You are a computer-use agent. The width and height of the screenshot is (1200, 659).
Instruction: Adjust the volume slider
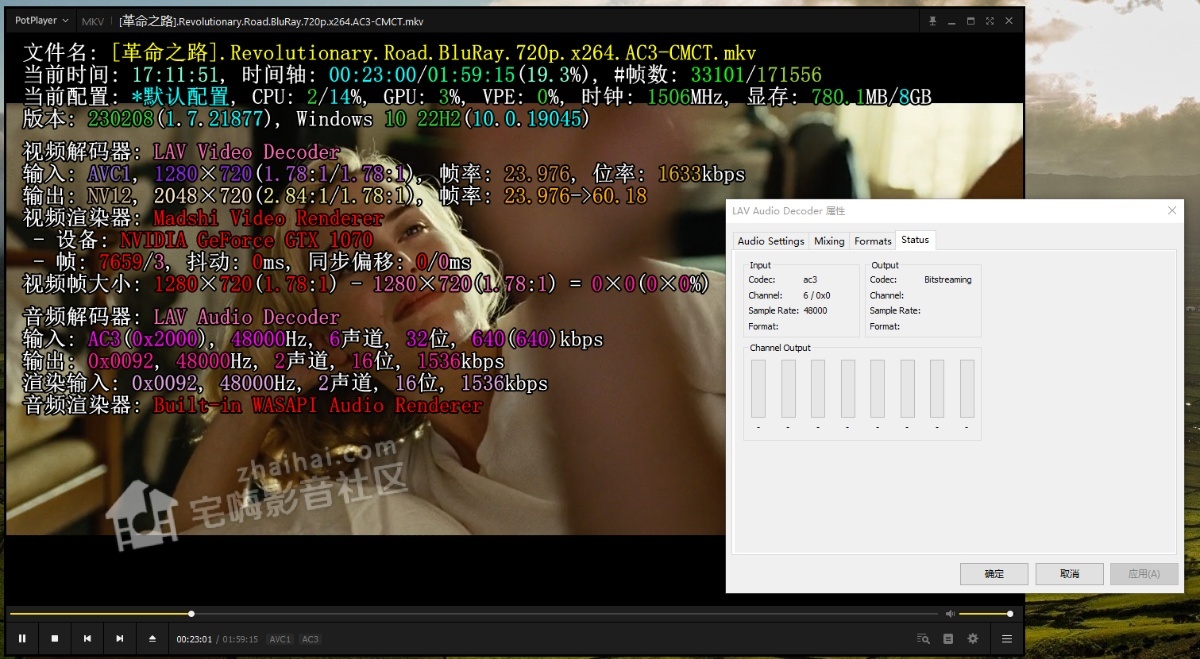point(985,614)
